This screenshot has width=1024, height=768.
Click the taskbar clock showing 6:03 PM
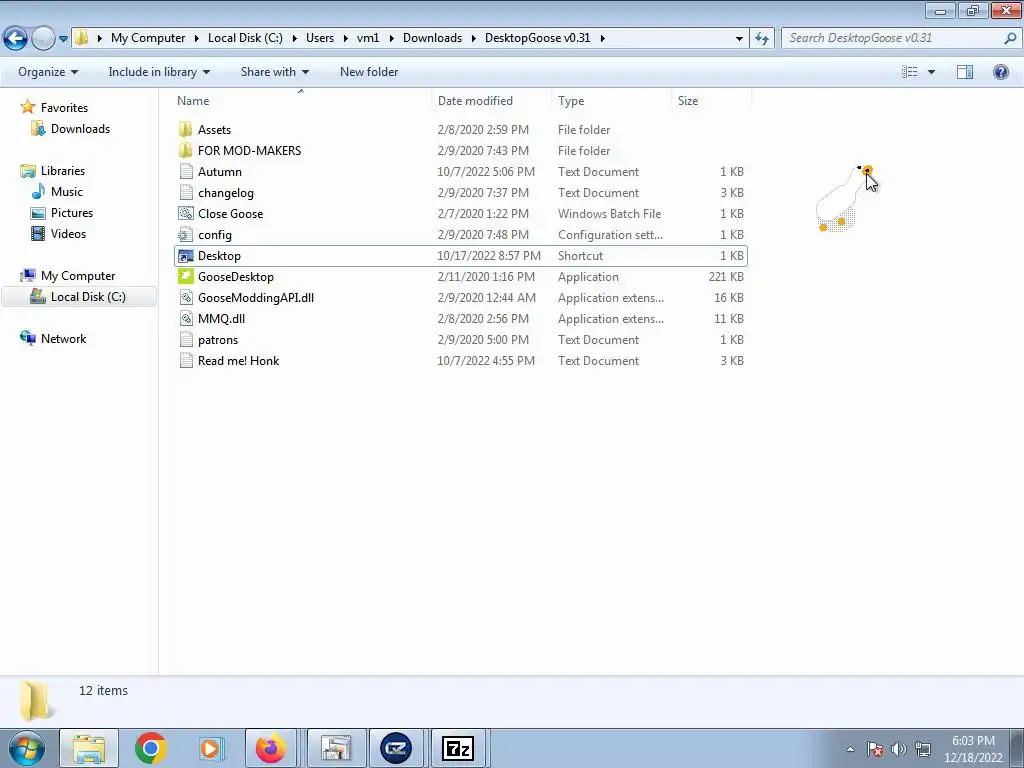[973, 749]
